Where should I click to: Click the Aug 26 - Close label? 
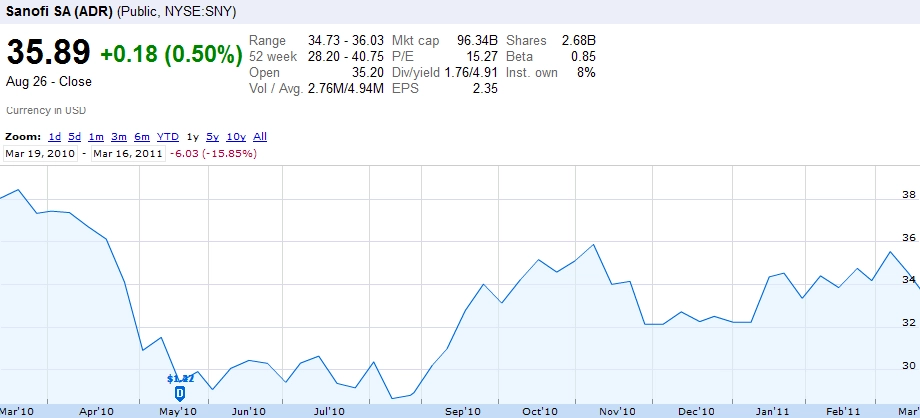pos(49,82)
